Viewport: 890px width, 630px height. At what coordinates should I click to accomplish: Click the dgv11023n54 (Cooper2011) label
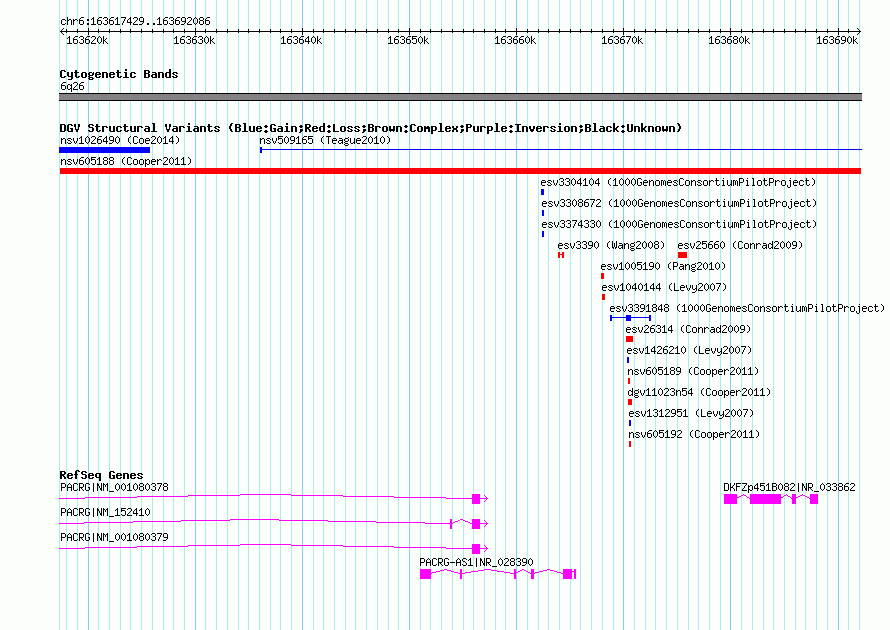pos(699,392)
